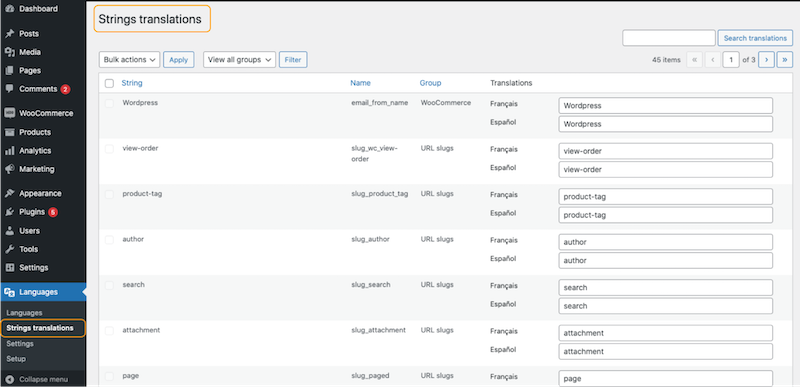
Task: Open the WooCommerce sidebar icon
Action: point(9,113)
